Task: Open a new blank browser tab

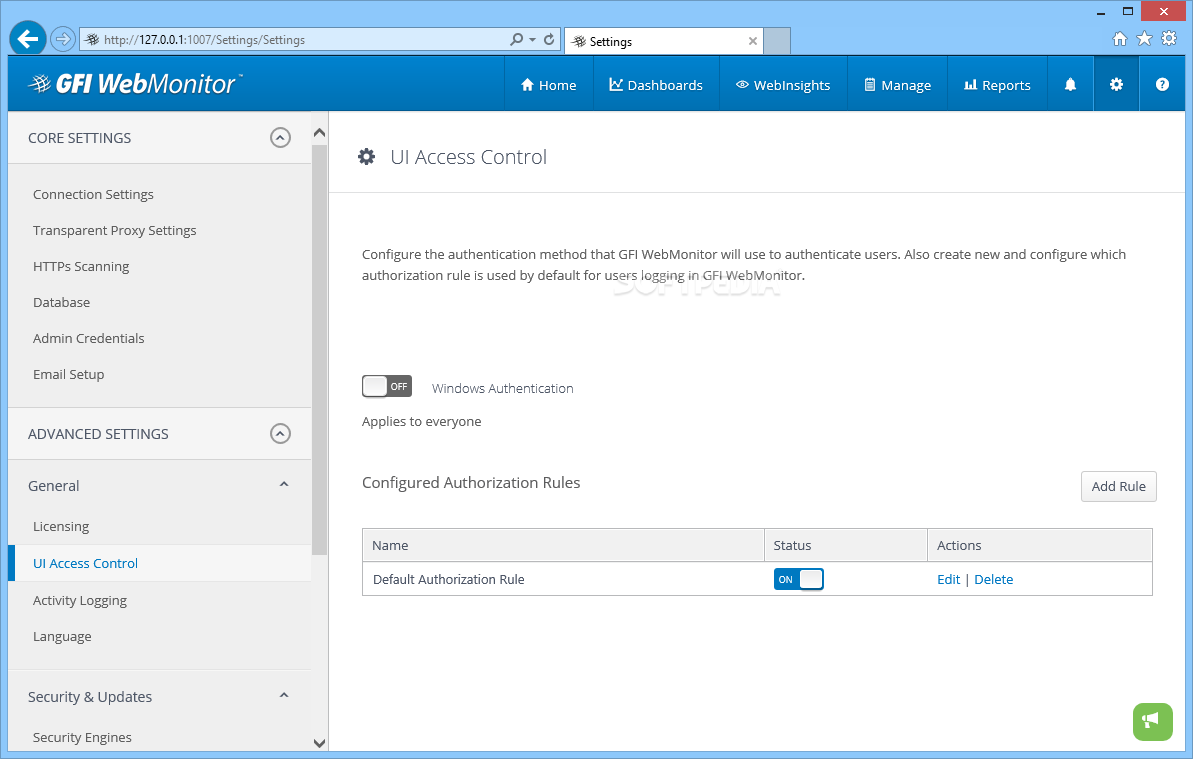Action: (x=777, y=41)
